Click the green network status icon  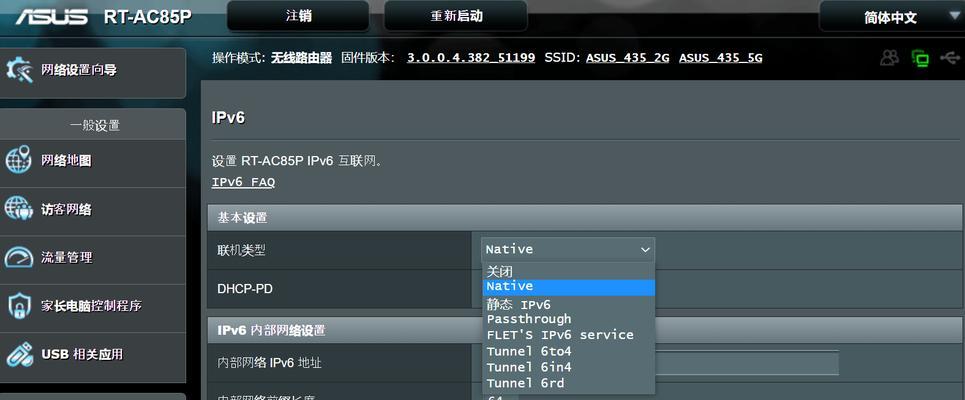(921, 58)
